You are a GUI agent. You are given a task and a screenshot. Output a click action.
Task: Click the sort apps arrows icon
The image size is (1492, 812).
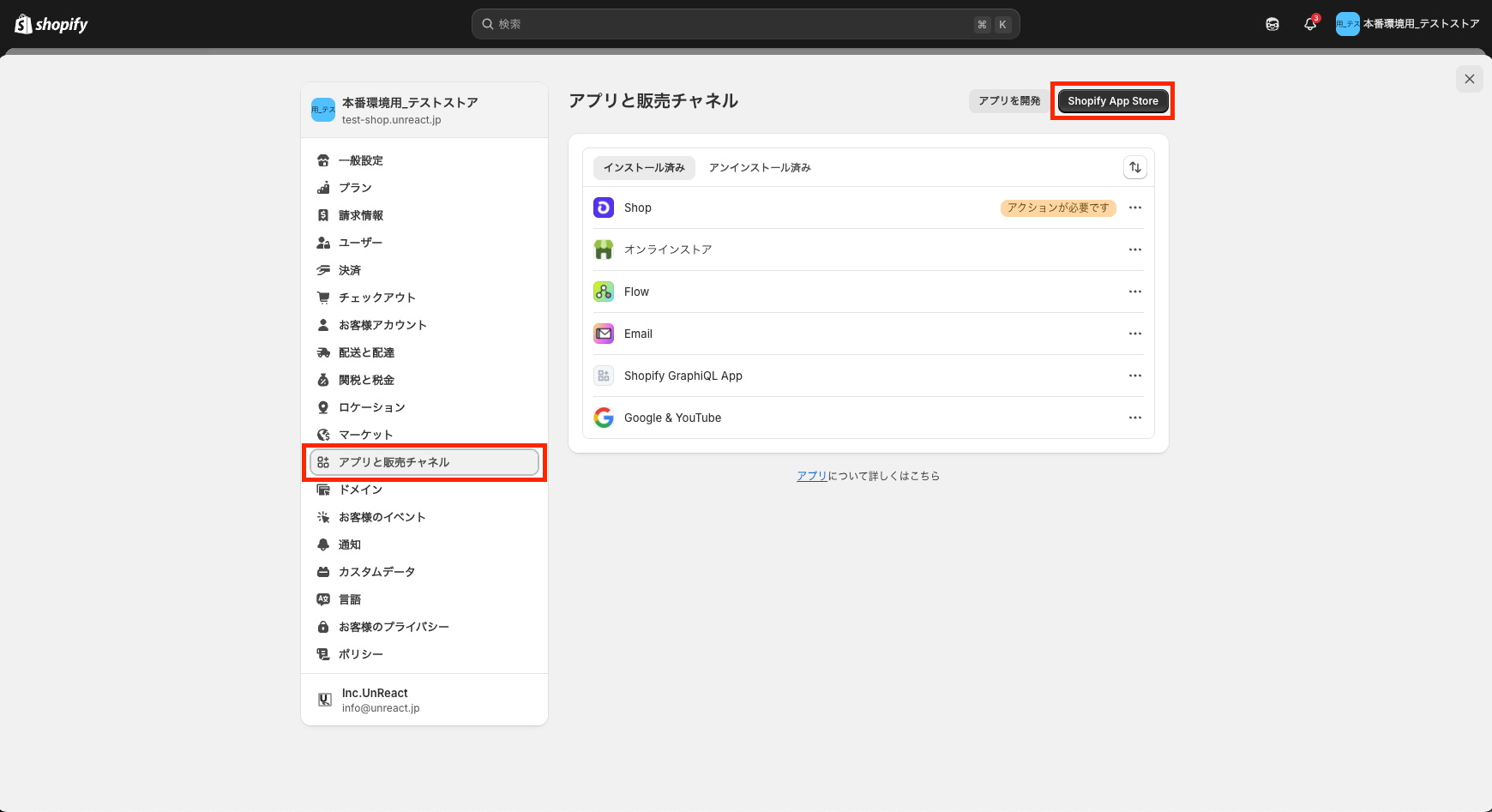[1135, 167]
